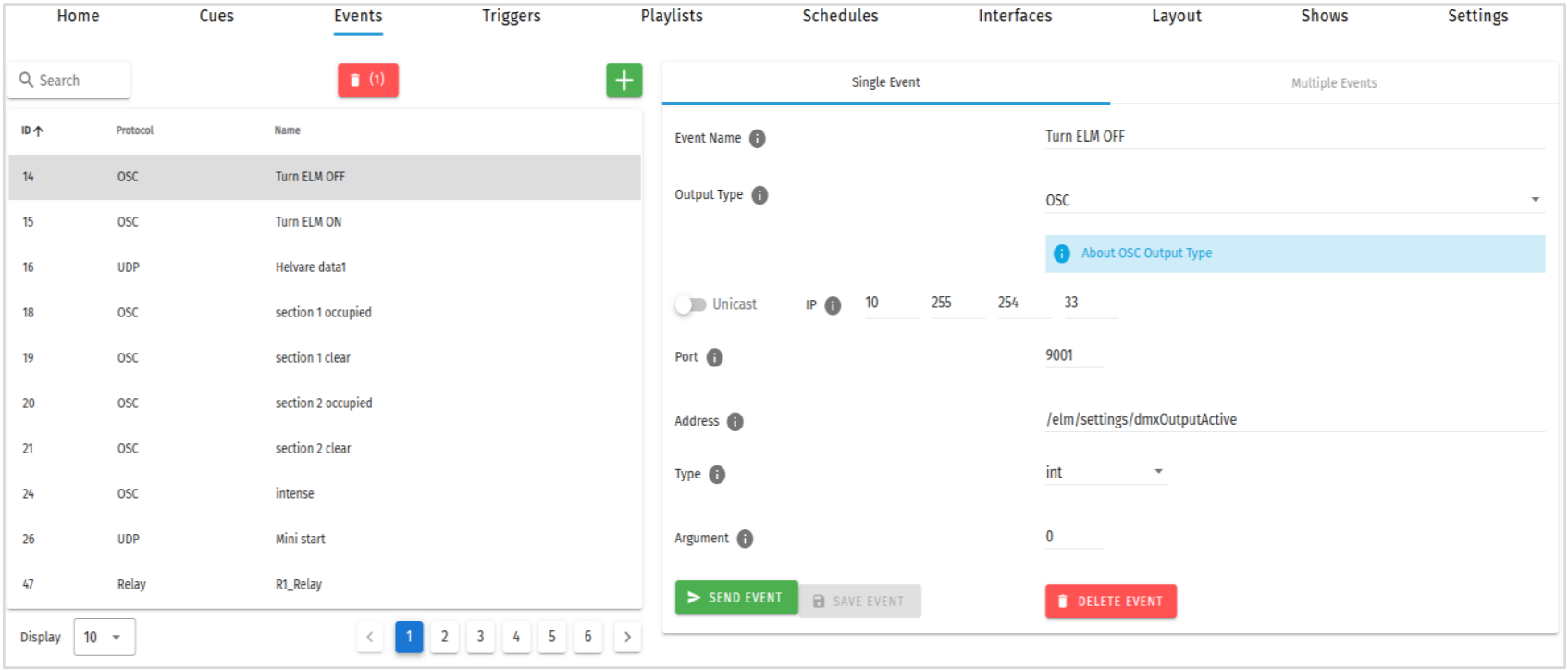Click the Event Name info icon
Screen dimensions: 1568x670
click(757, 139)
